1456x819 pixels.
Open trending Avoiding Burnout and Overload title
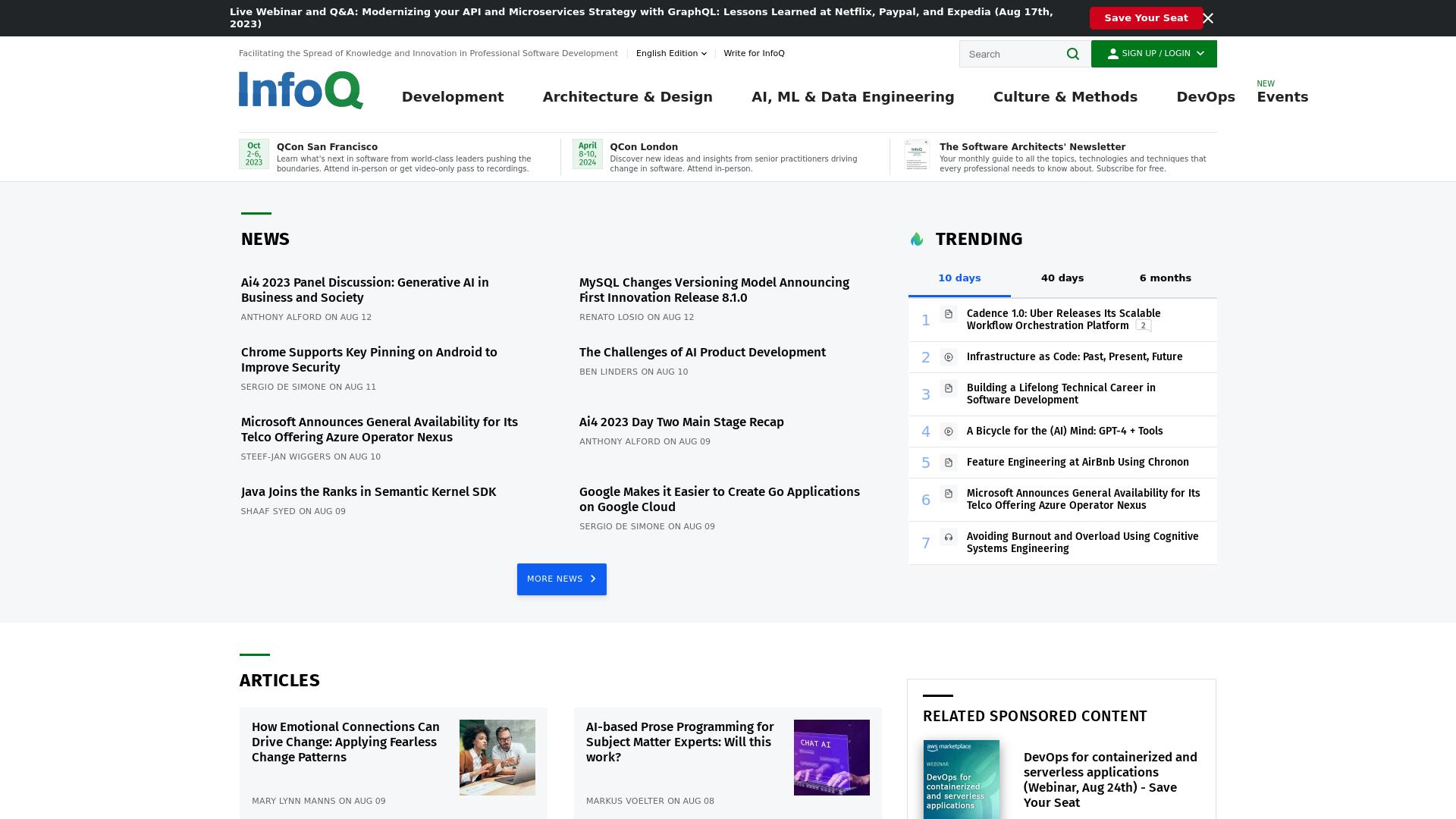(1082, 543)
